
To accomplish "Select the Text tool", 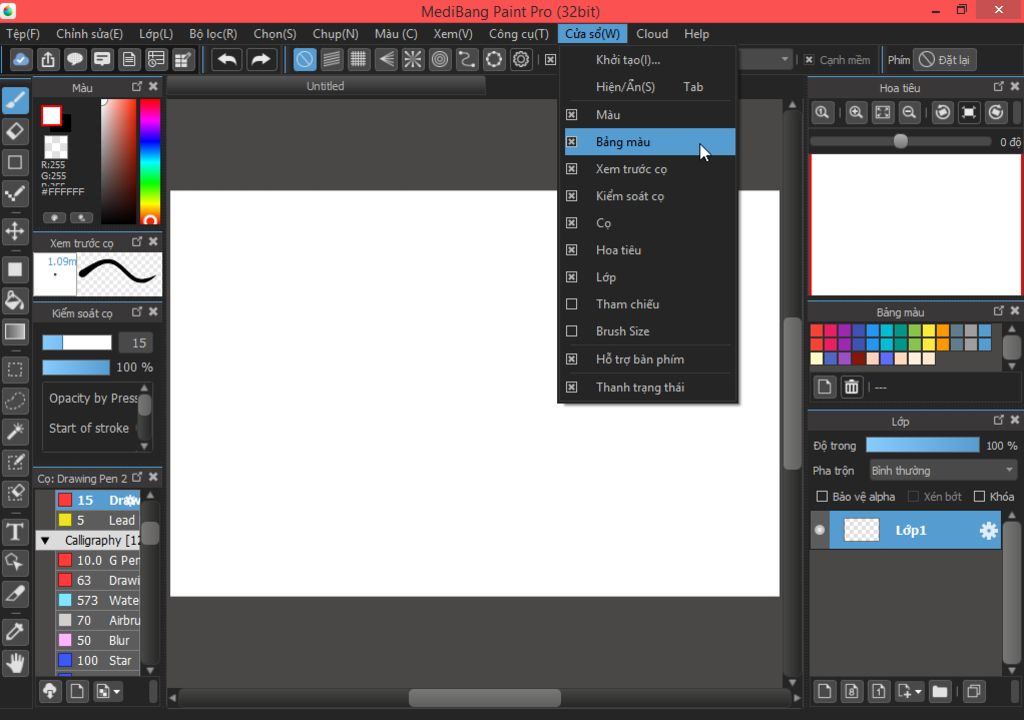I will coord(15,531).
